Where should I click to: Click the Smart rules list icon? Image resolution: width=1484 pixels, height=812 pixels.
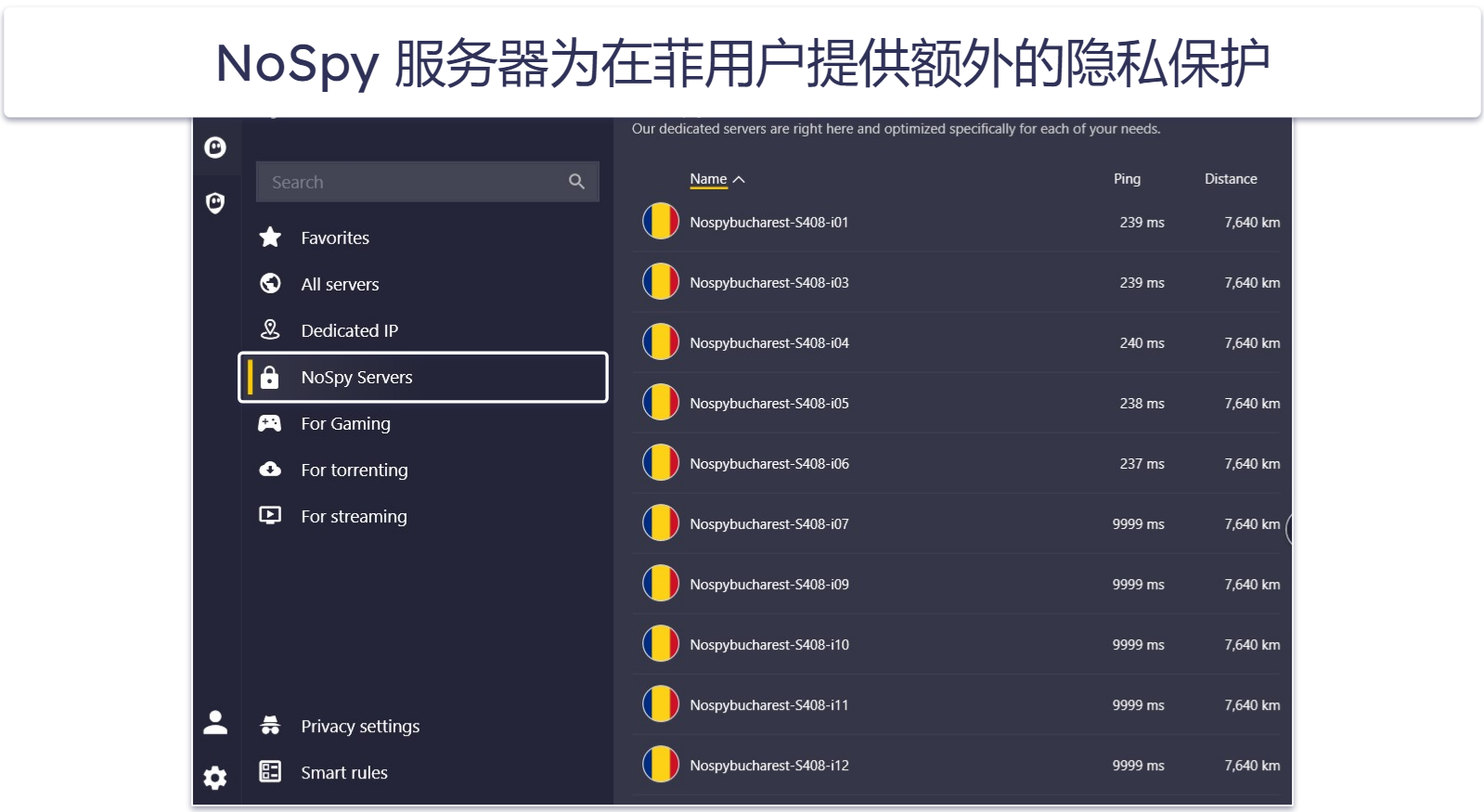coord(270,771)
